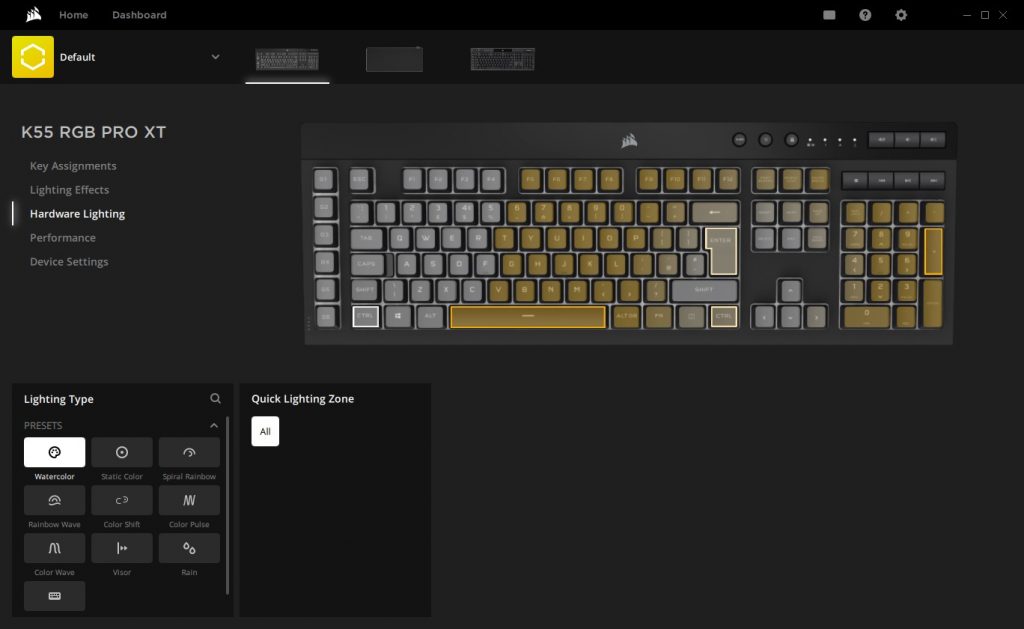Image resolution: width=1024 pixels, height=629 pixels.
Task: Click the play/pause media key on keyboard preview
Action: coord(908,180)
